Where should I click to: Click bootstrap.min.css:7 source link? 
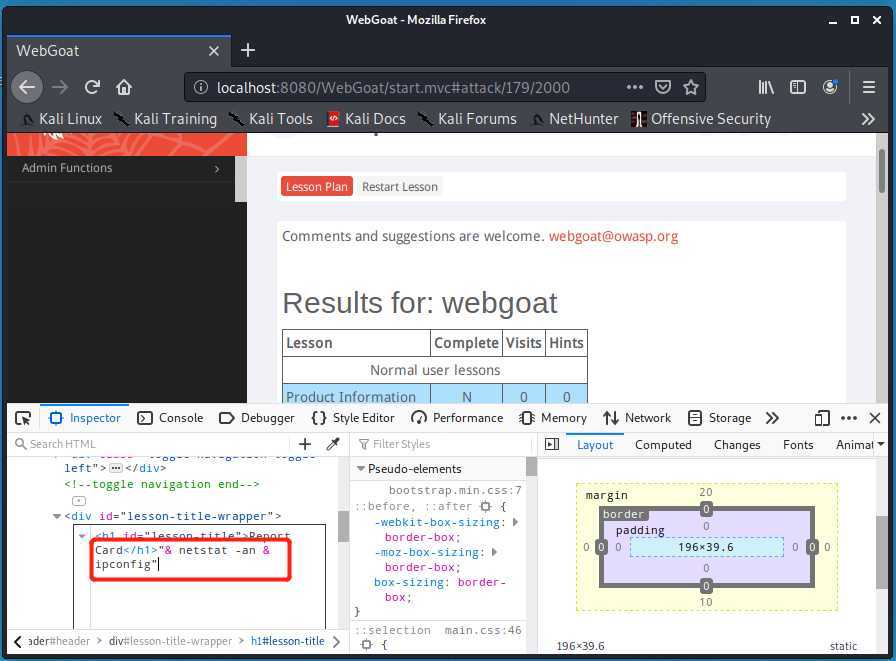(455, 490)
